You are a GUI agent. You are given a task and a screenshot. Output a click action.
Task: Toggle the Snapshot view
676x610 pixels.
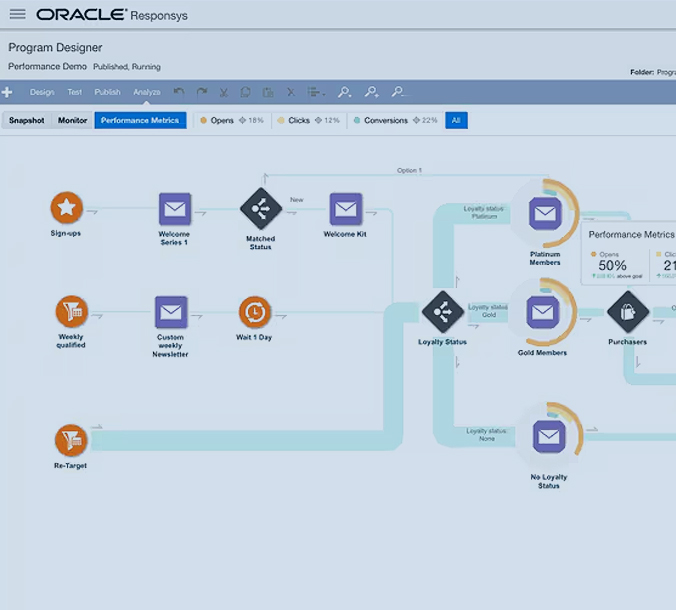click(x=26, y=120)
